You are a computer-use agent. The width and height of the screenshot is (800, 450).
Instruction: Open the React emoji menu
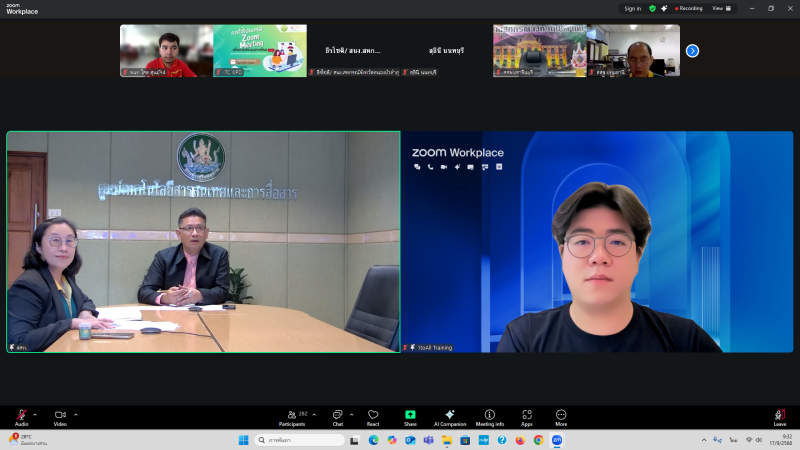coord(373,415)
